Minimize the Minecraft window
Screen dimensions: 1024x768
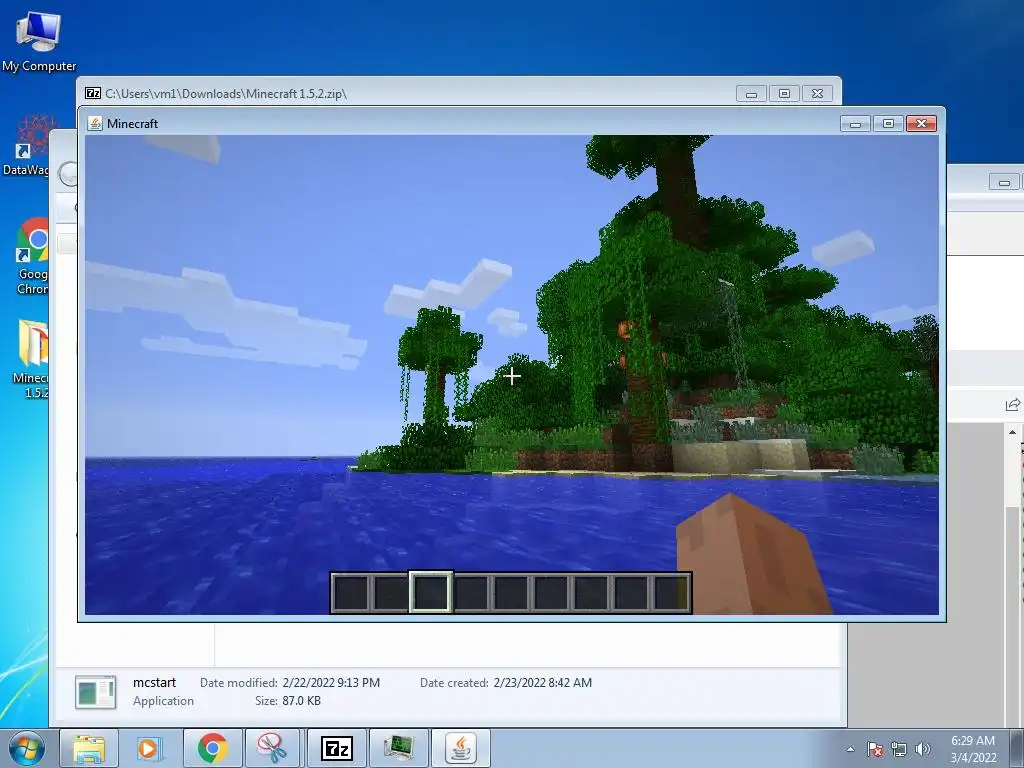click(855, 123)
